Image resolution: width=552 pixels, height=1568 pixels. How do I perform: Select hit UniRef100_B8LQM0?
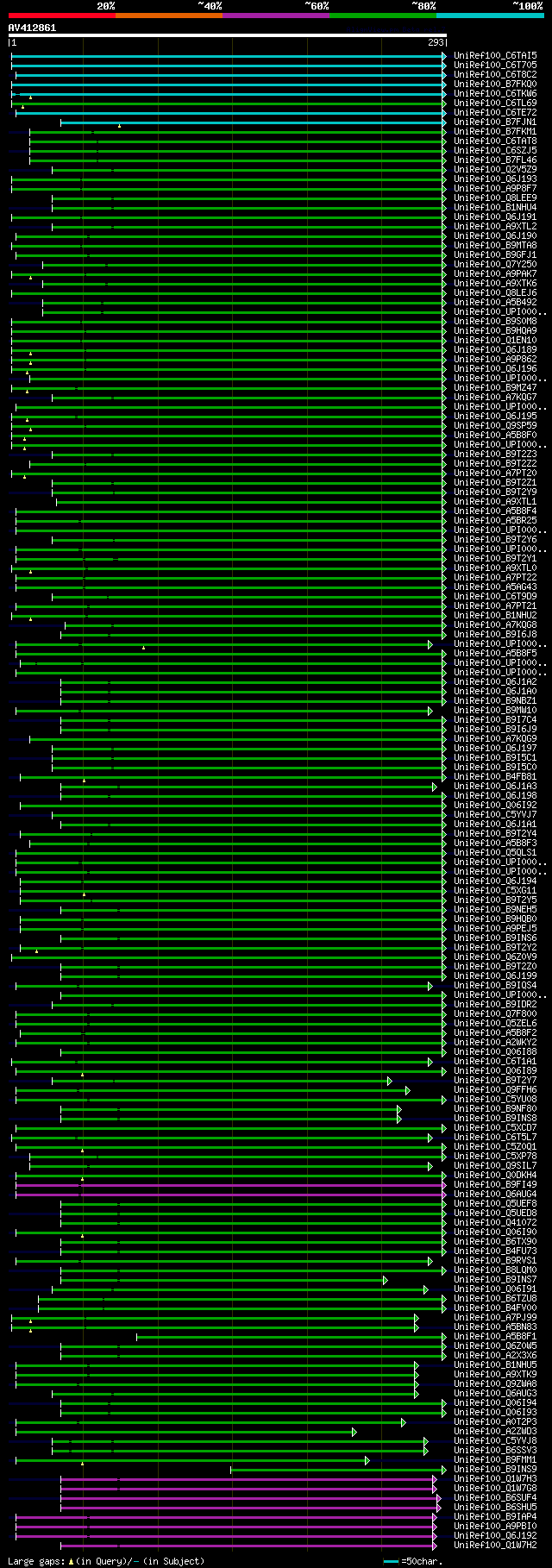click(x=495, y=1270)
